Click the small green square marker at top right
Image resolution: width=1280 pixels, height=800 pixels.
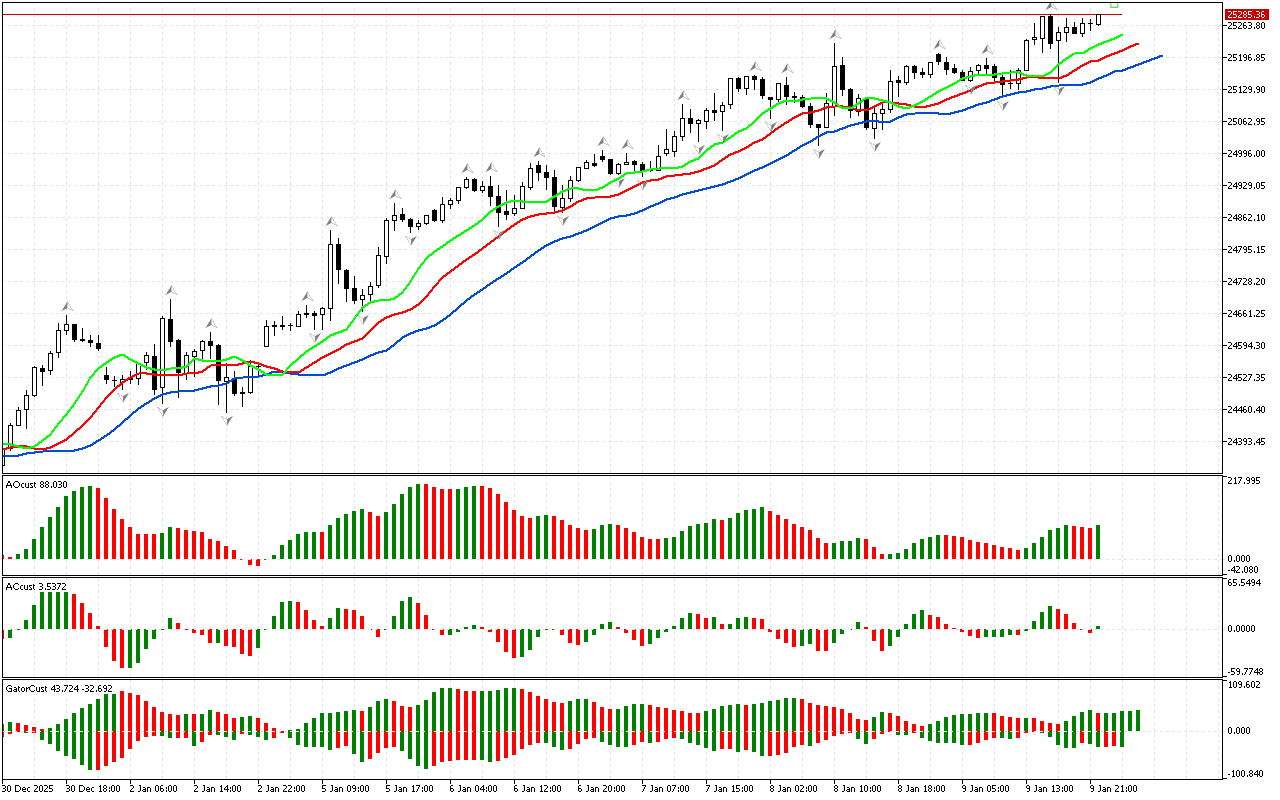click(1114, 5)
